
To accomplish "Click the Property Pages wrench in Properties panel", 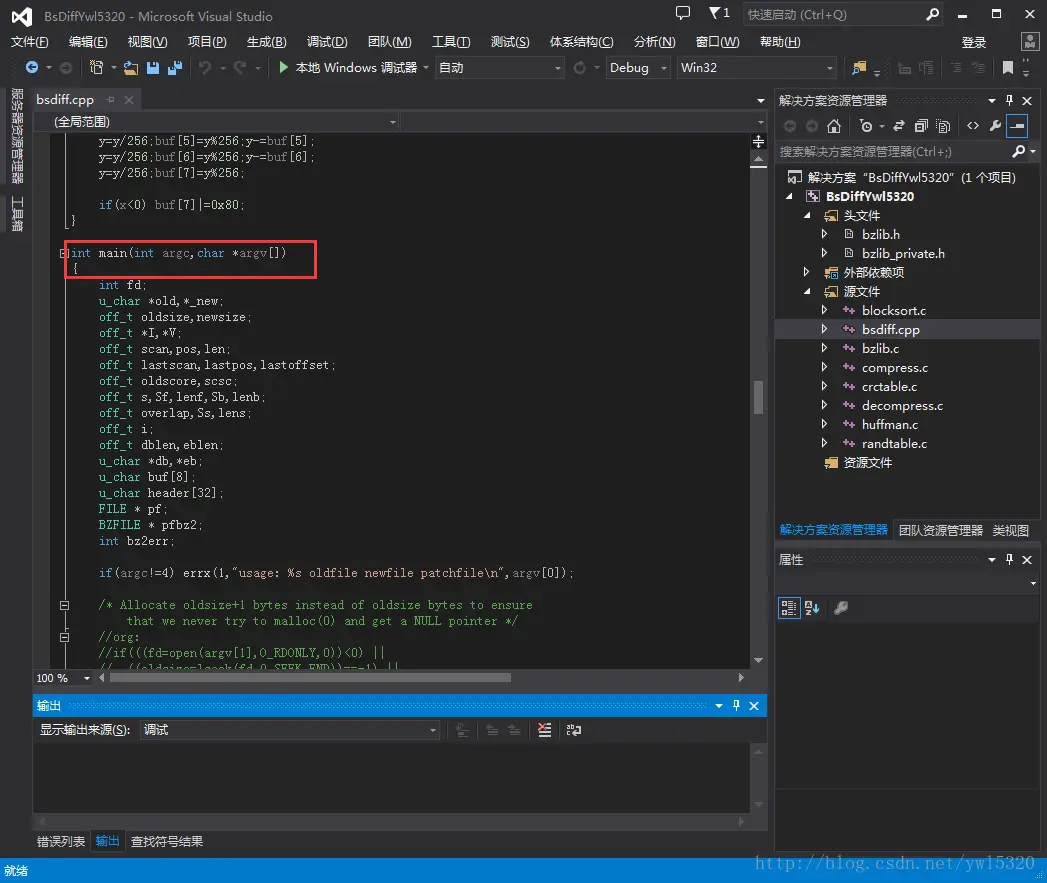I will point(841,608).
